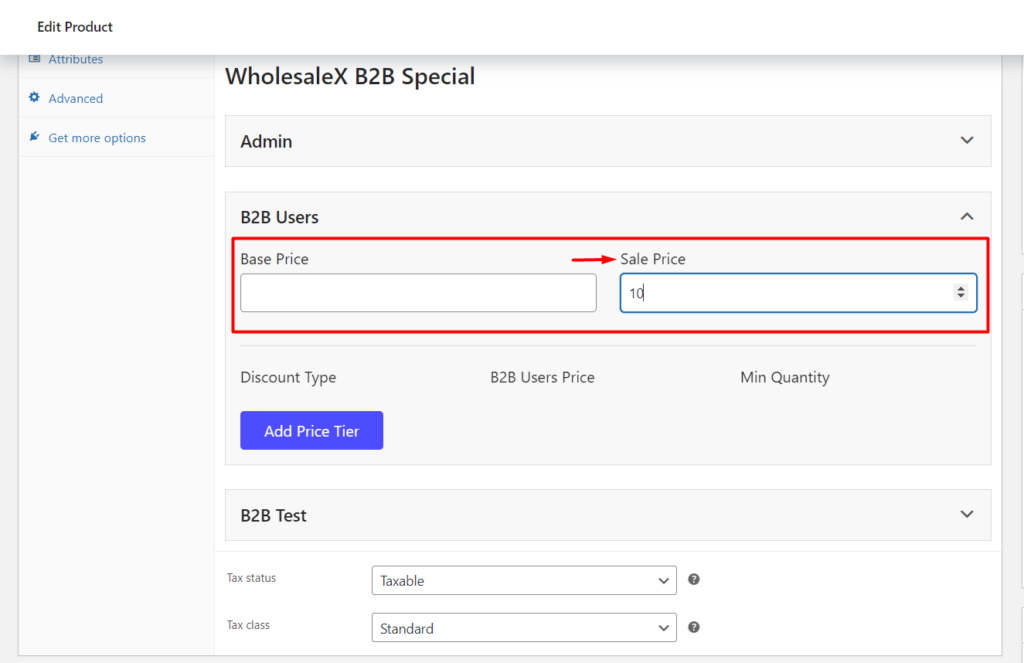Screen dimensions: 1024x663
Task: Decrease Sale Price with the down arrow
Action: coord(961,297)
